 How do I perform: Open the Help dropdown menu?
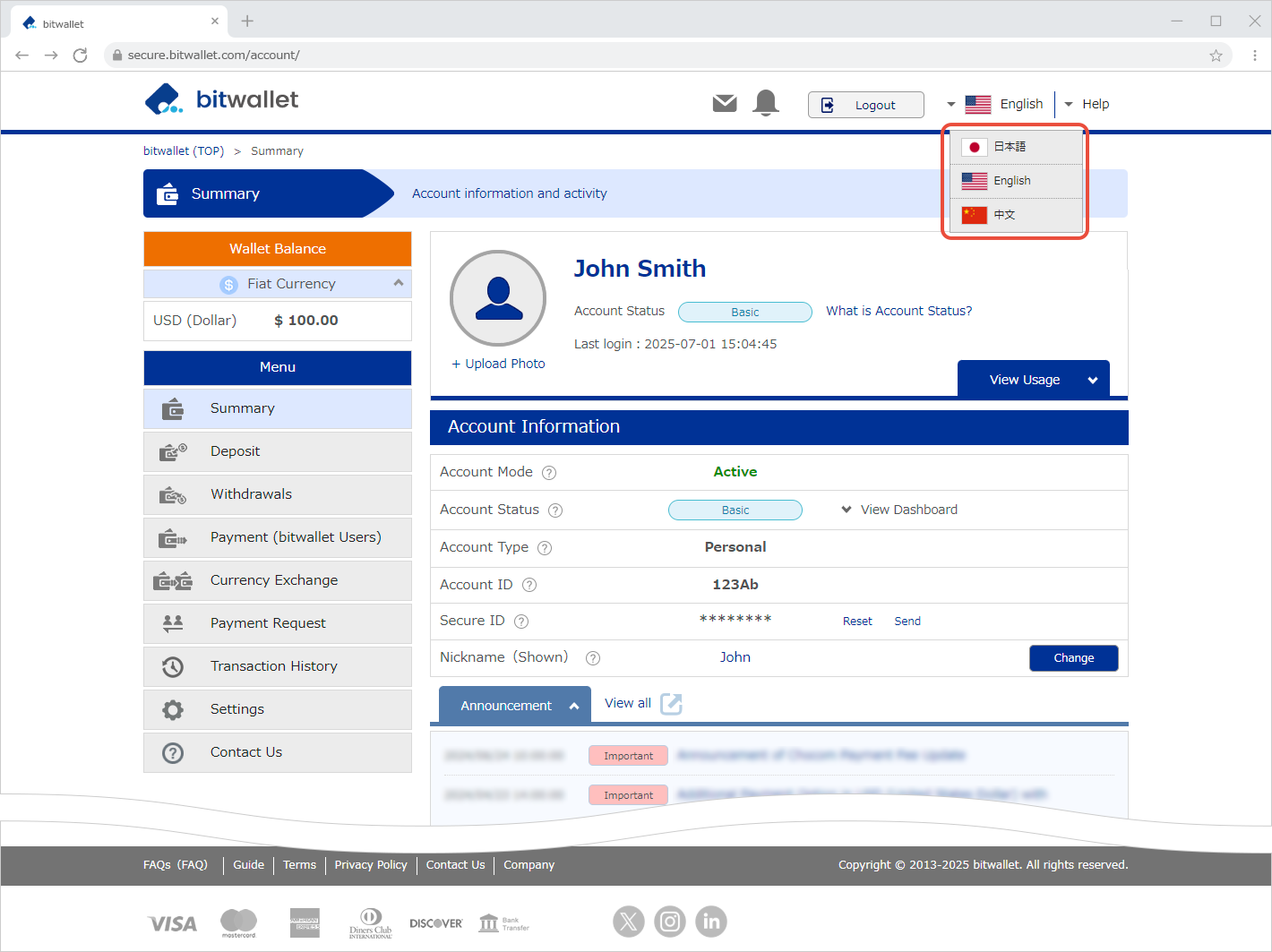pyautogui.click(x=1087, y=104)
